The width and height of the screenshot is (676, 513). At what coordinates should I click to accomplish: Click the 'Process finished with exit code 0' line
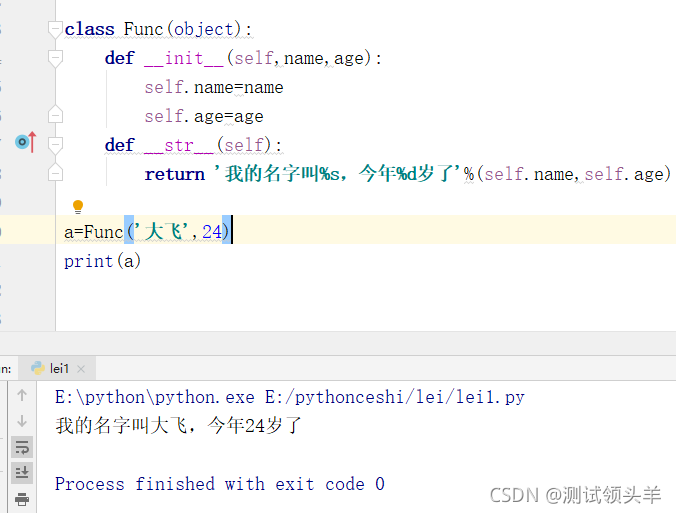[219, 484]
